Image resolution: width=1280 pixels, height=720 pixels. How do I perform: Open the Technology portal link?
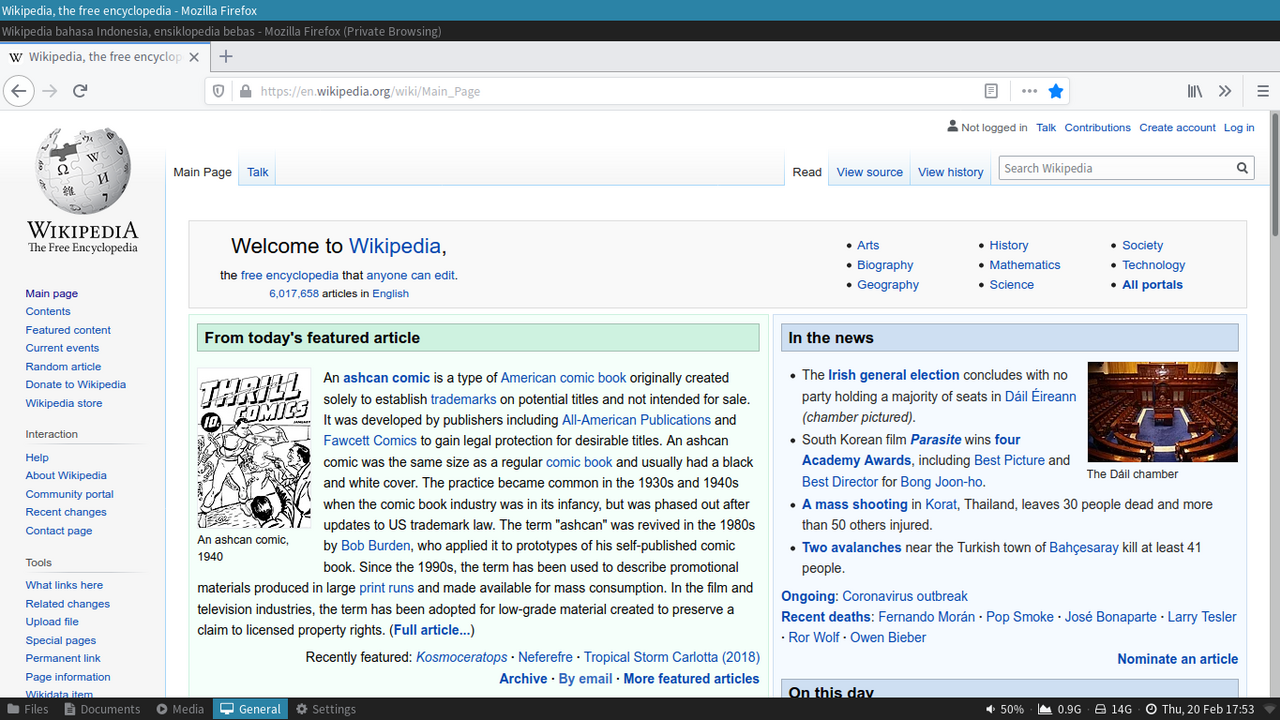1153,265
